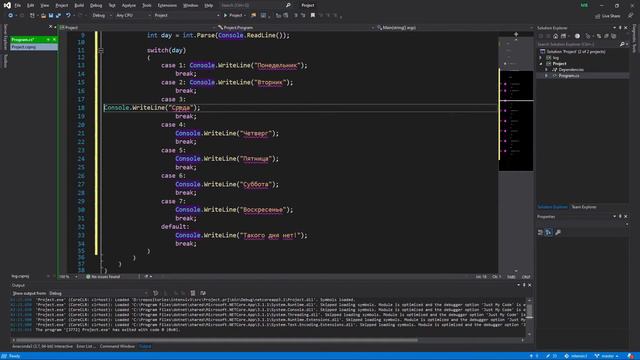The height and width of the screenshot is (360, 640).
Task: Click the Clear All output icon
Action: click(x=192, y=293)
